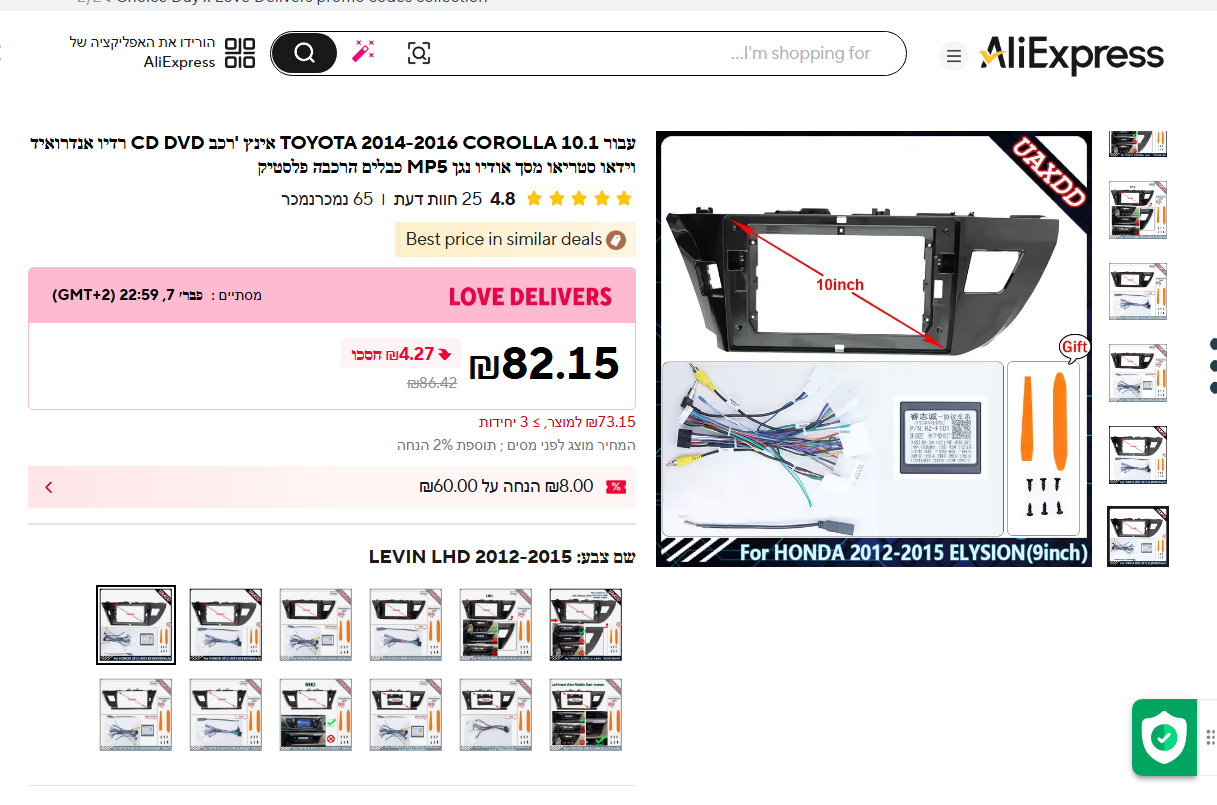Open the QR code app download icon

click(240, 53)
